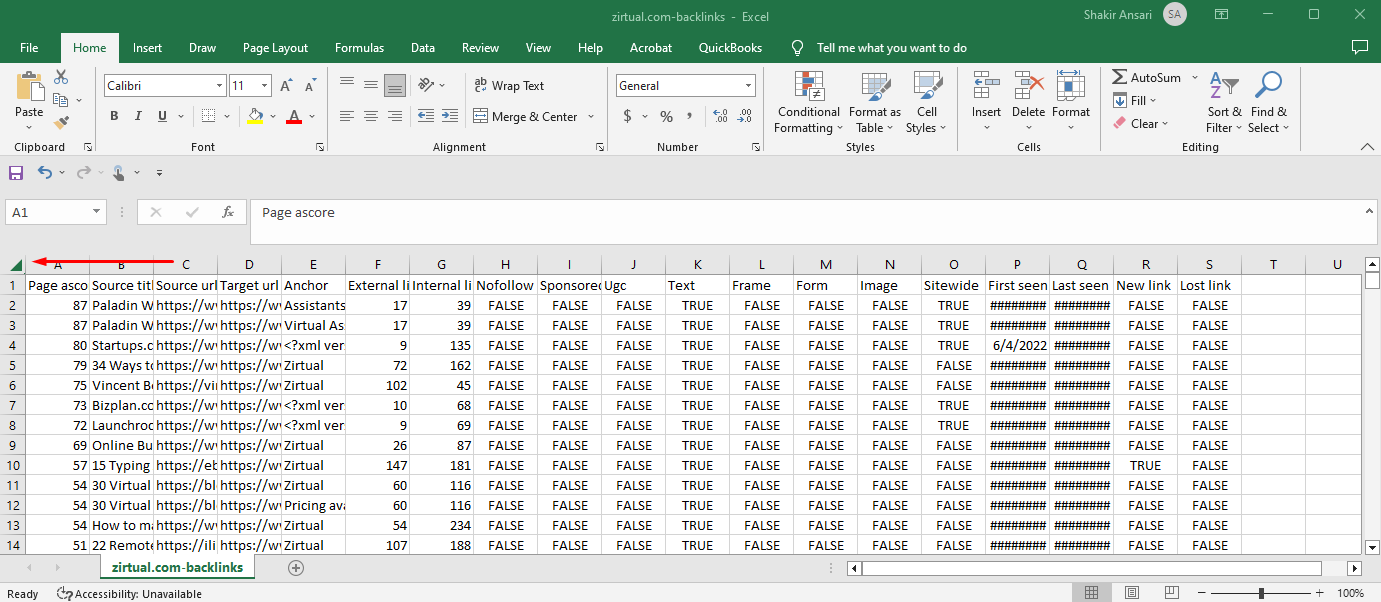Switch to Page Layout view in status bar

click(x=1133, y=593)
